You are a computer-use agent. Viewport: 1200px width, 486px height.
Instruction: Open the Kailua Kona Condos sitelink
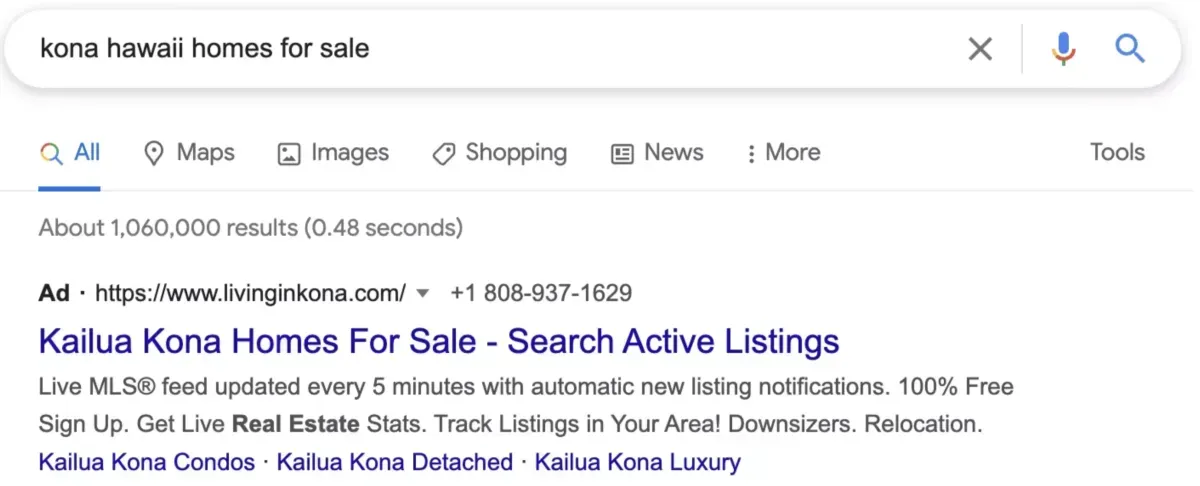[x=147, y=463]
